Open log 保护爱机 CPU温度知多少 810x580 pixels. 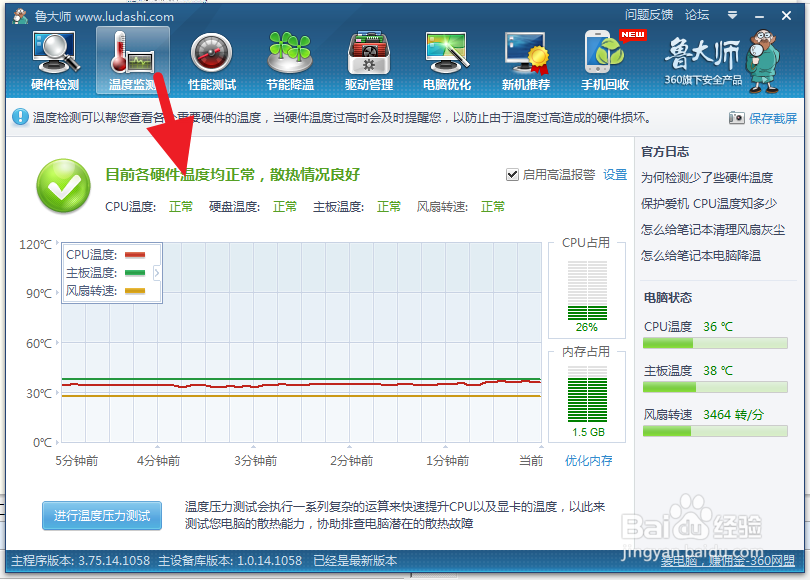tap(709, 203)
